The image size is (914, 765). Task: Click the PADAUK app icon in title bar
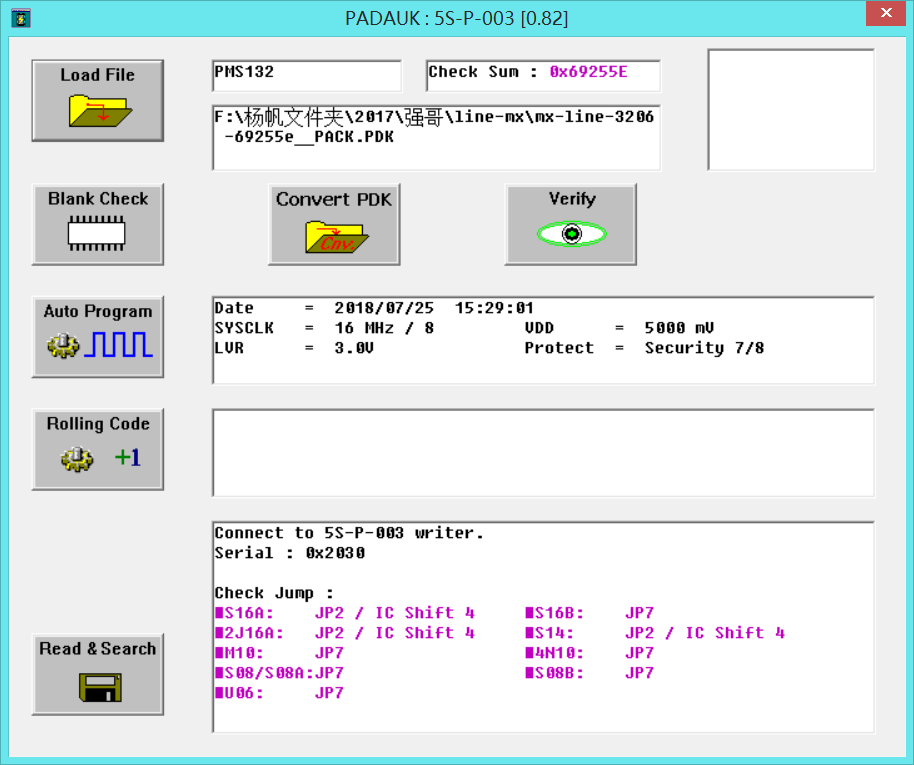pyautogui.click(x=21, y=18)
